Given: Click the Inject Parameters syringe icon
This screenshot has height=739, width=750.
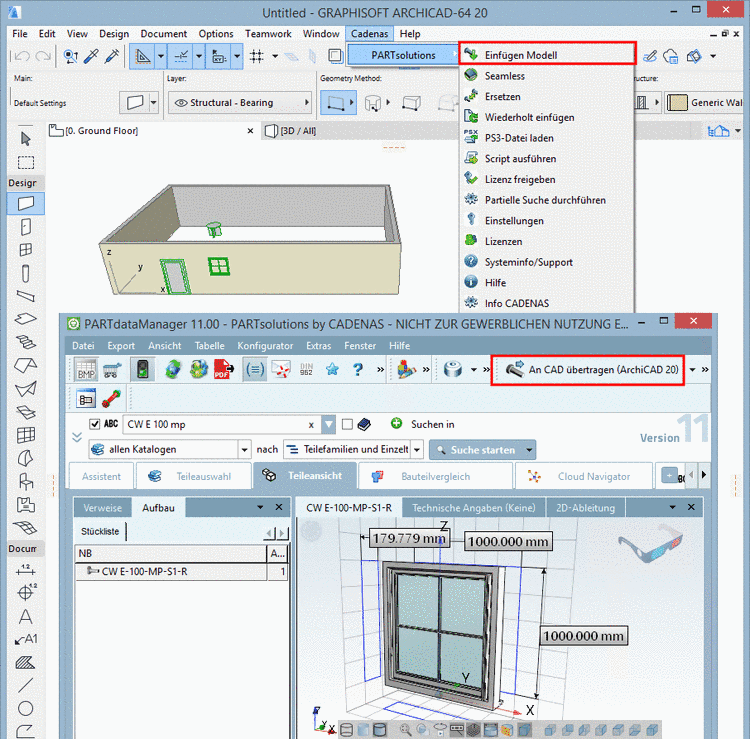Looking at the screenshot, I should 111,56.
